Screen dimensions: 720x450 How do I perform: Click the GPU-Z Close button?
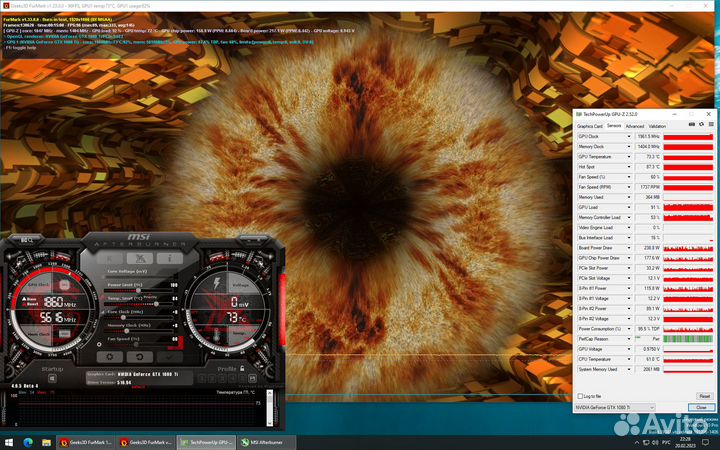pyautogui.click(x=701, y=407)
